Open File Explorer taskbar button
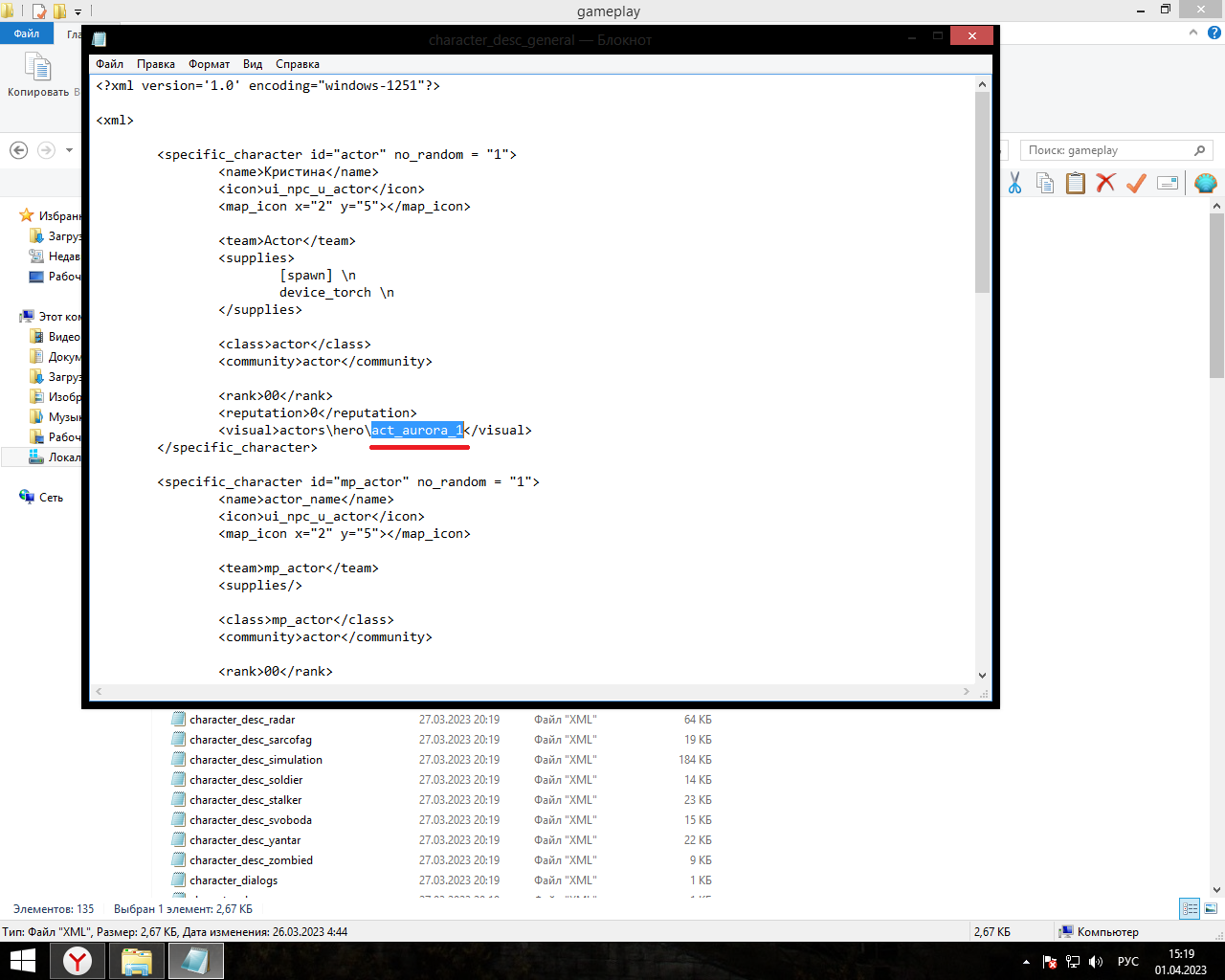The image size is (1225, 980). pos(137,961)
